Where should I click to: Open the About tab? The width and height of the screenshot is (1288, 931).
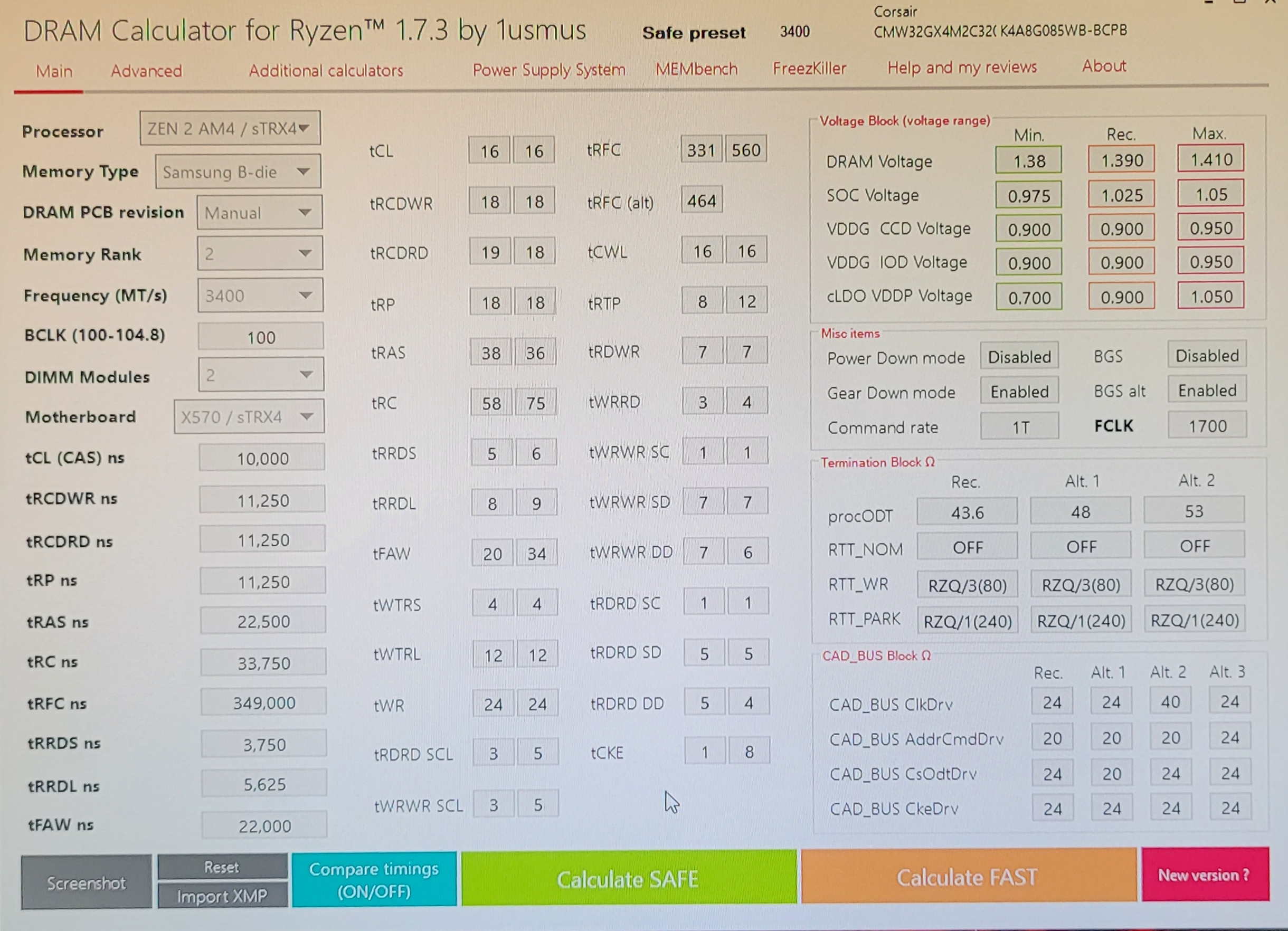point(1103,66)
